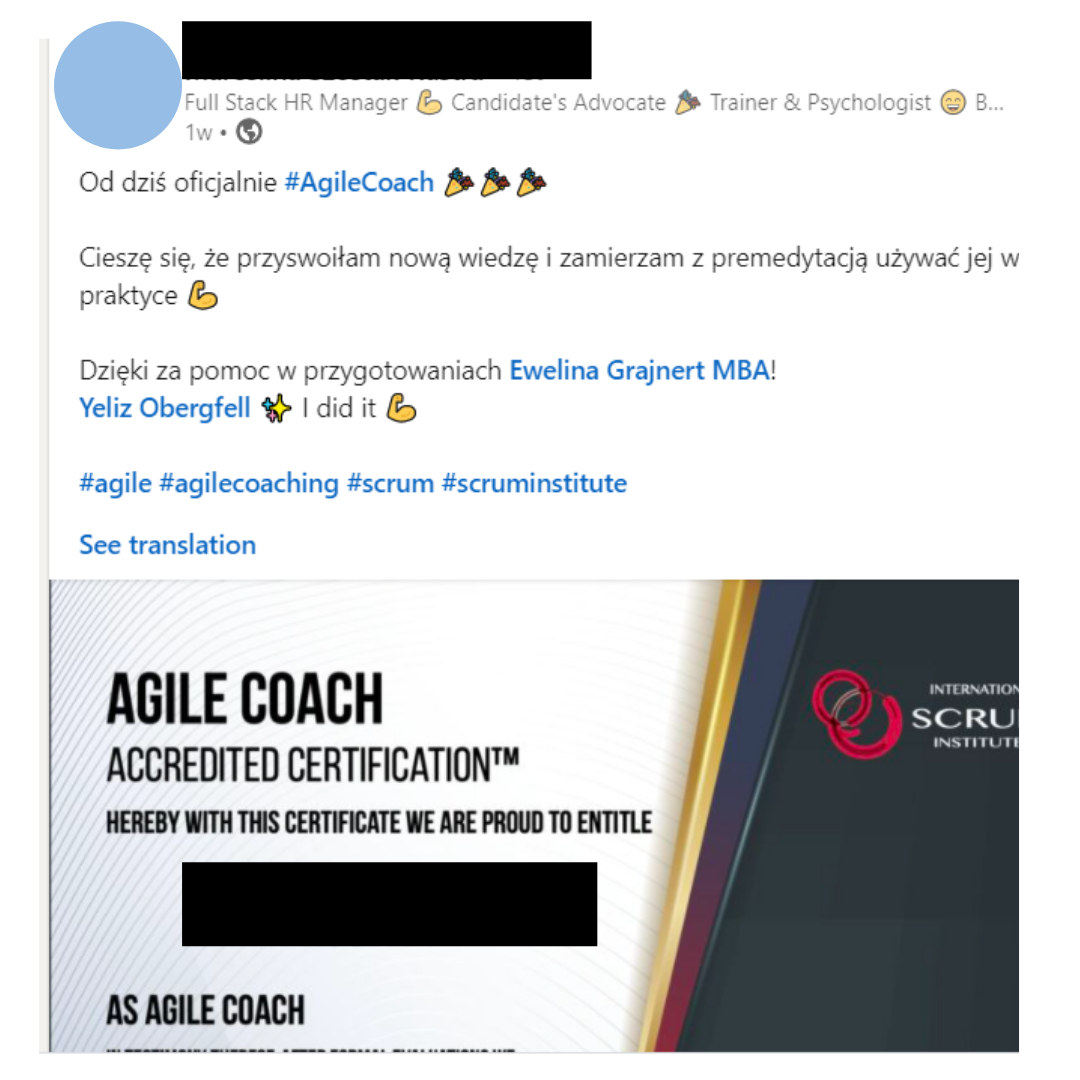Open the #agile hashtag
This screenshot has height=1080, width=1080.
[115, 484]
